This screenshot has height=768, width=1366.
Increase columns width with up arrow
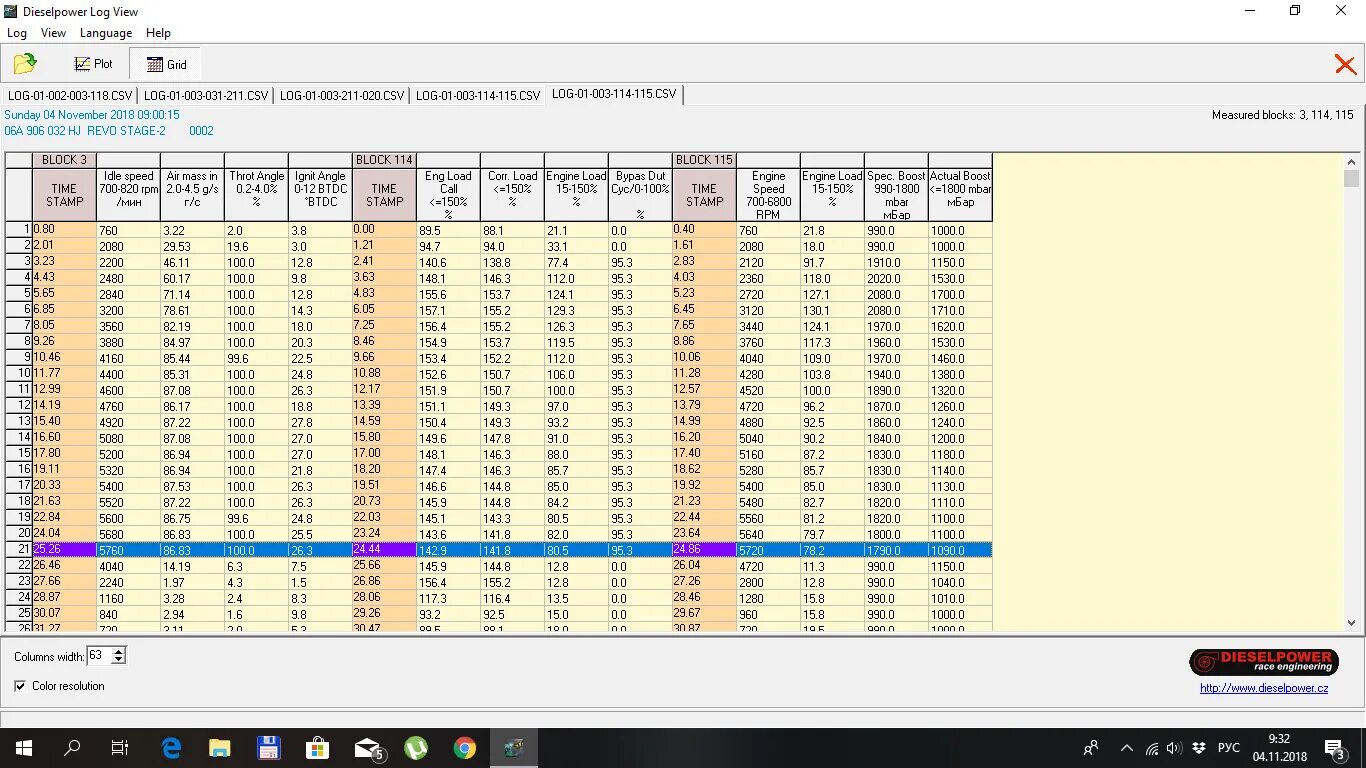click(x=119, y=652)
